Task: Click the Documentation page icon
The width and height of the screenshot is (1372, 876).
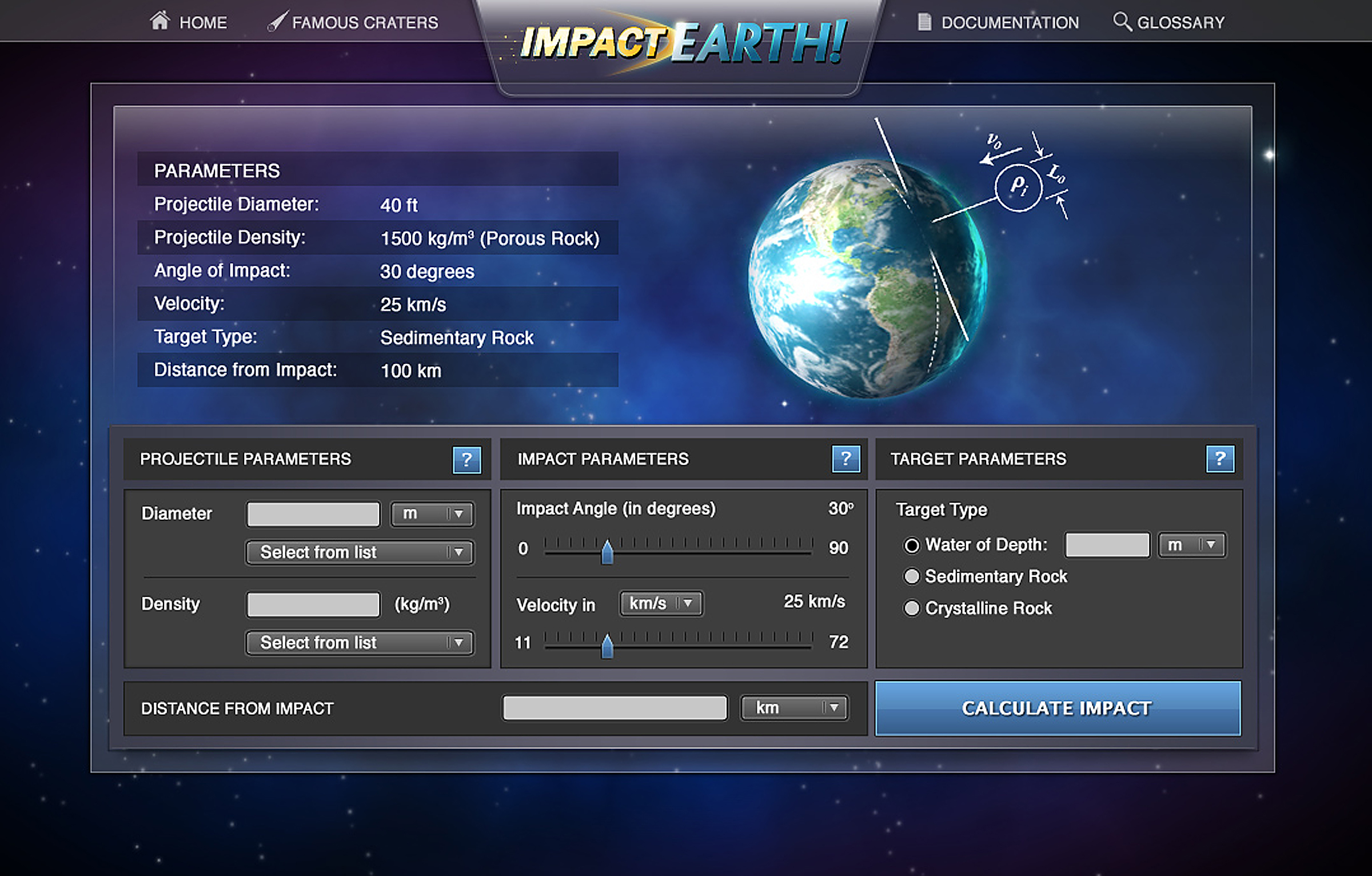Action: [924, 22]
